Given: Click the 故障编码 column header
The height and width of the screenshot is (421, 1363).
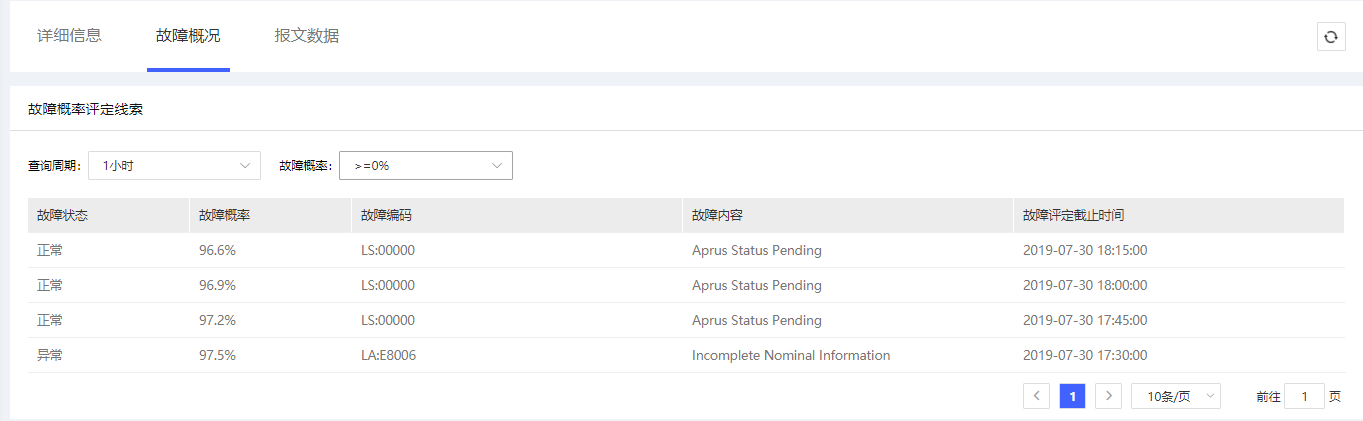Looking at the screenshot, I should 387,215.
